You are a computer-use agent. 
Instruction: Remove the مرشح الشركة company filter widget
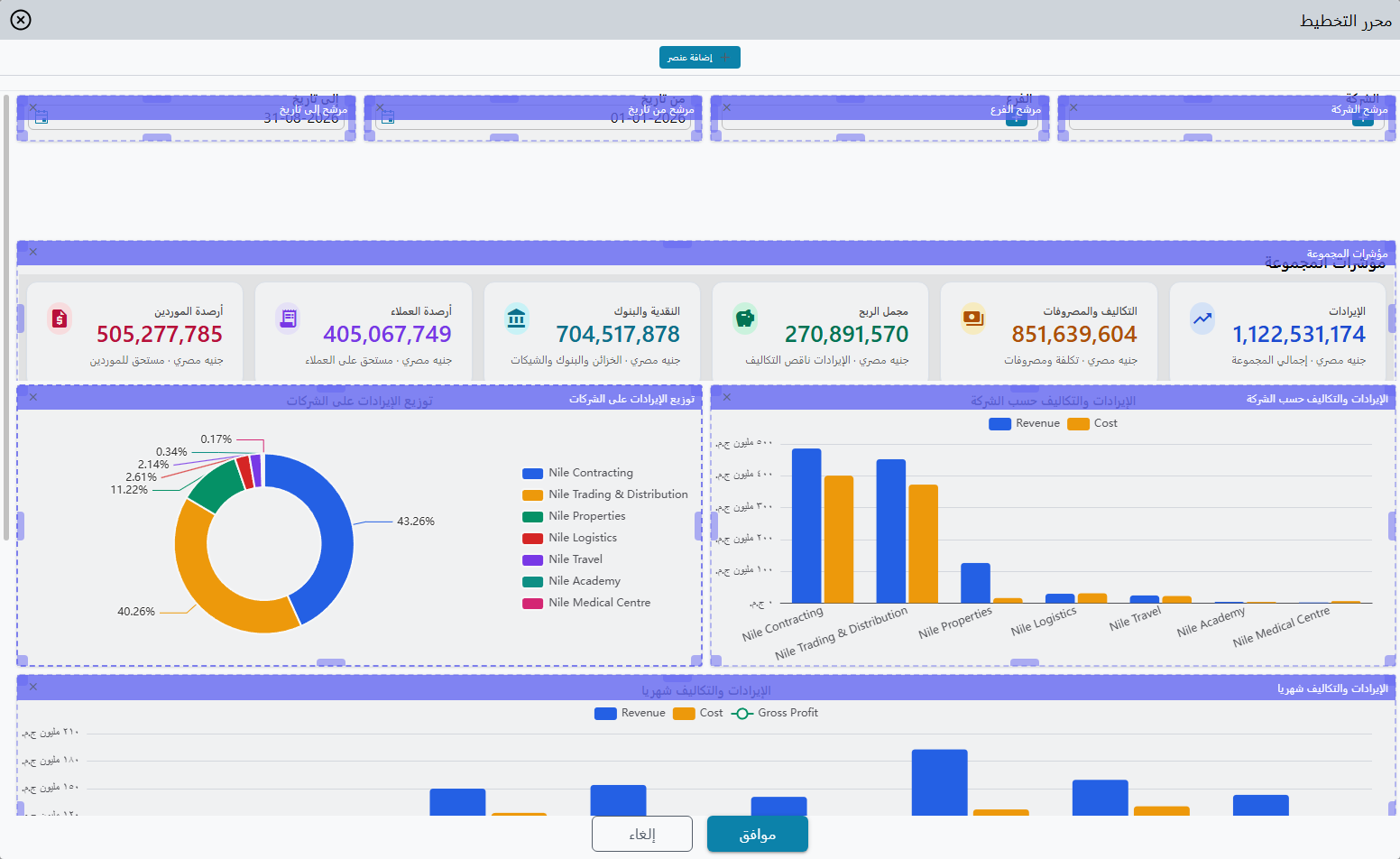point(1073,107)
